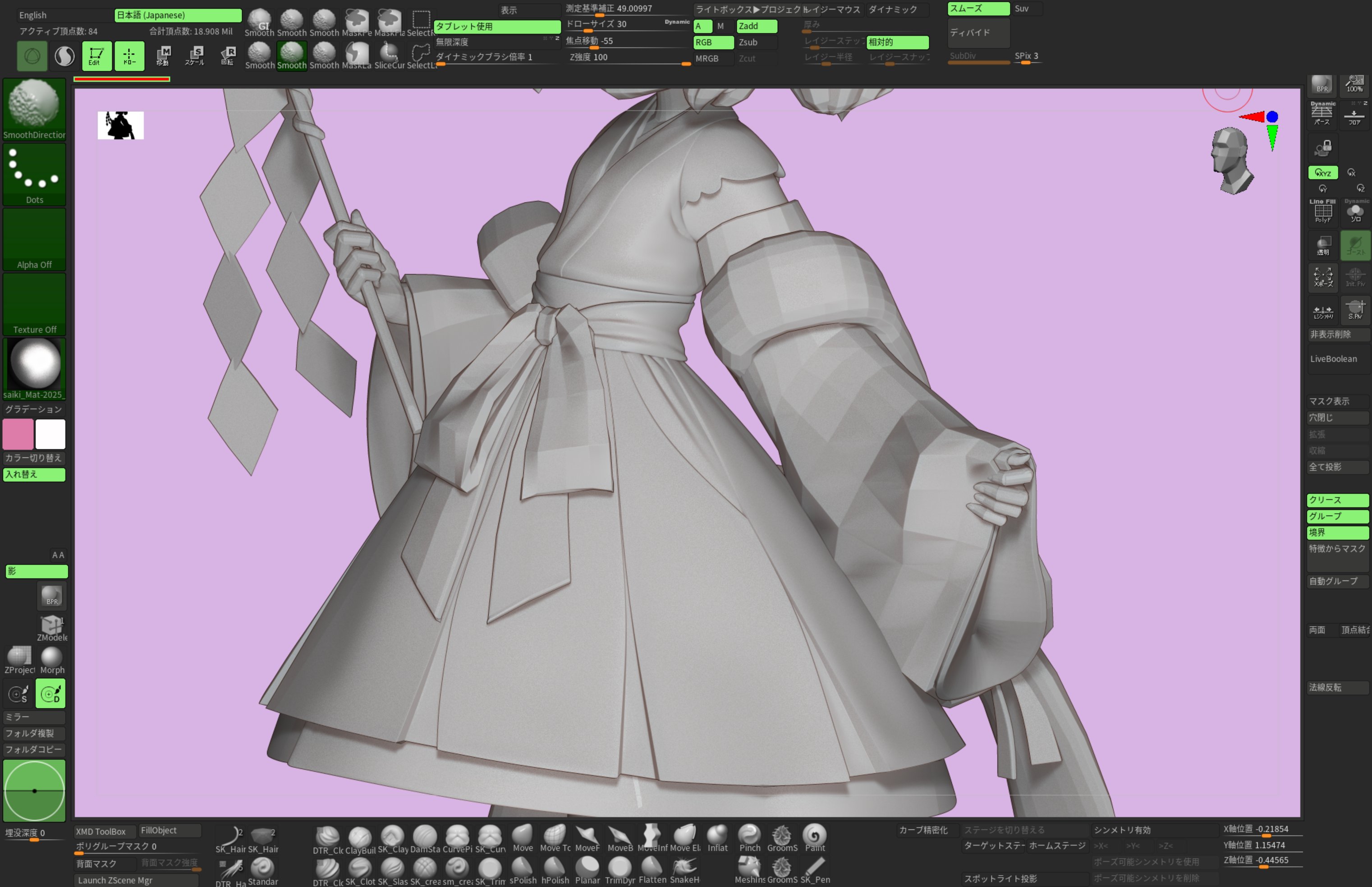This screenshot has width=1372, height=887.
Task: Click the pink main color swatch
Action: coord(18,434)
